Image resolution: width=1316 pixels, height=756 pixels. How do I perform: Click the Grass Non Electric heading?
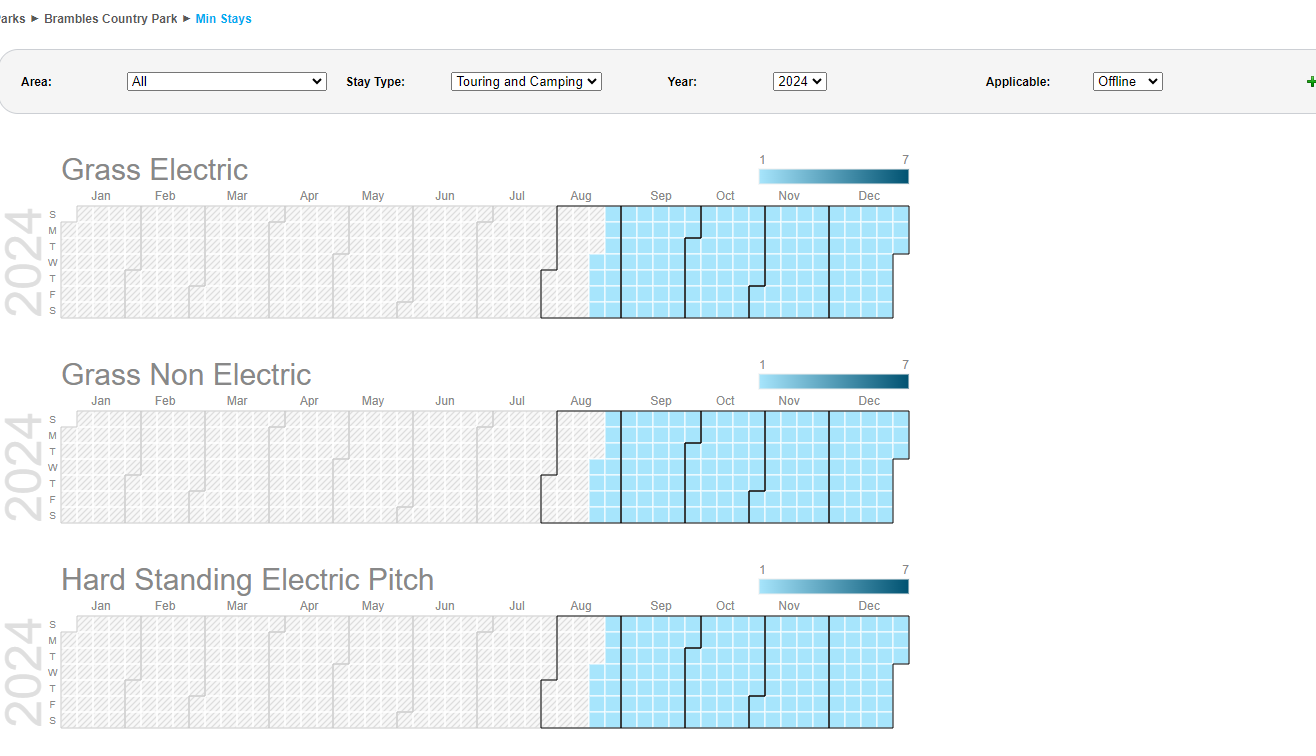[186, 375]
